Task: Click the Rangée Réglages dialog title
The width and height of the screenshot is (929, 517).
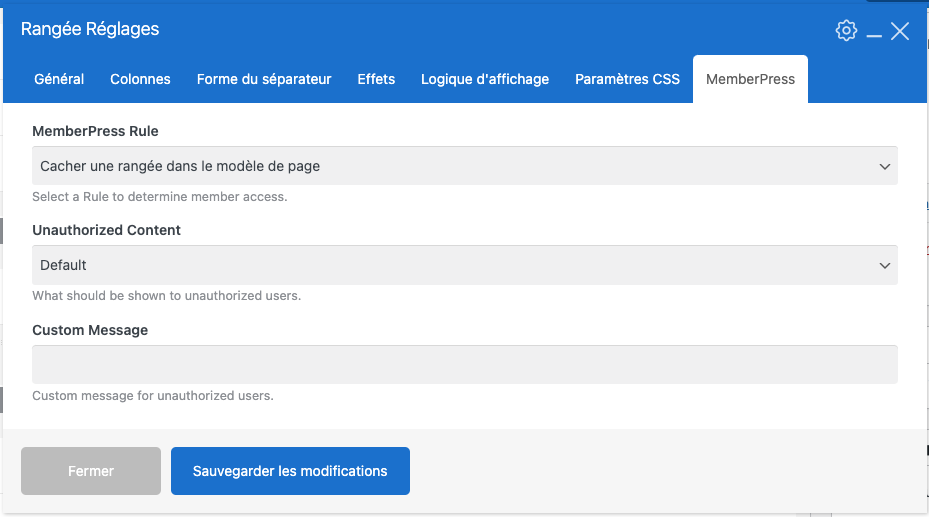Action: [90, 29]
